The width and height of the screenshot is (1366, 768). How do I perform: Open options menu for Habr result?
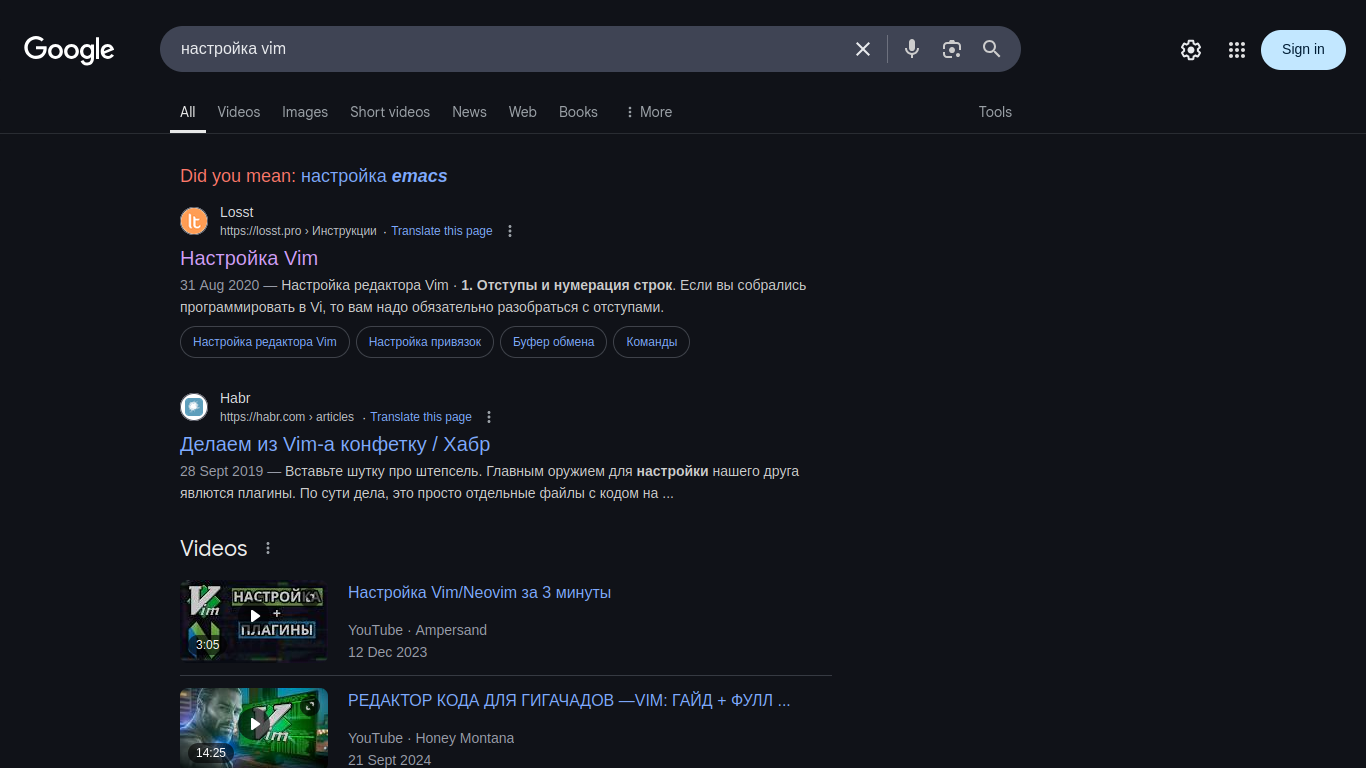coord(489,417)
